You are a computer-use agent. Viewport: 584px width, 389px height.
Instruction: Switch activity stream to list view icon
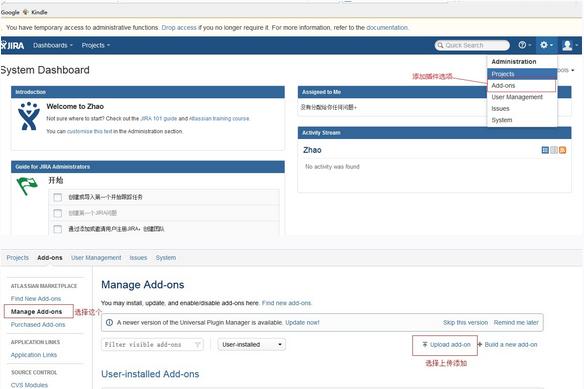[x=554, y=150]
